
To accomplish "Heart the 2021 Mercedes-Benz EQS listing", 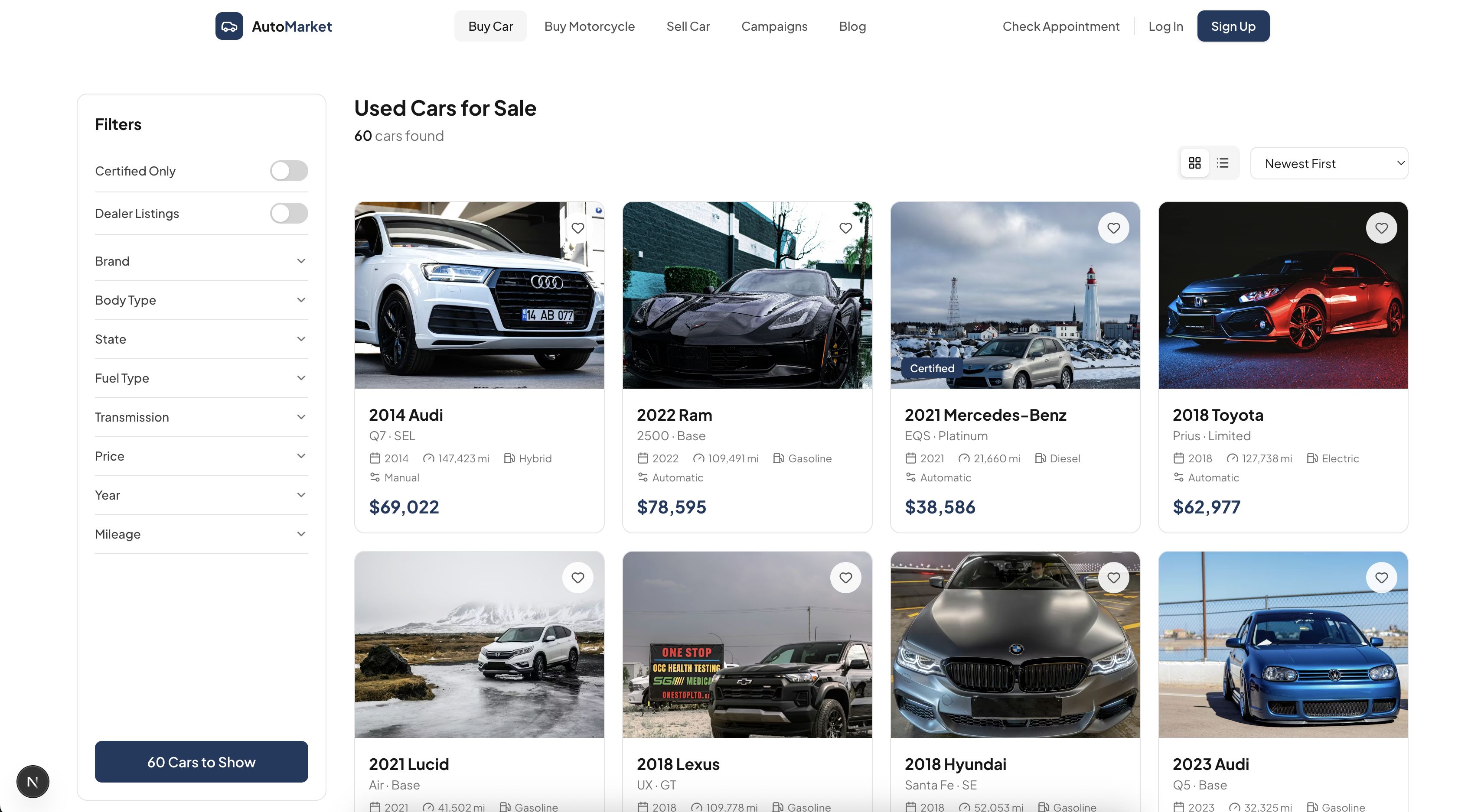I will pos(1113,228).
